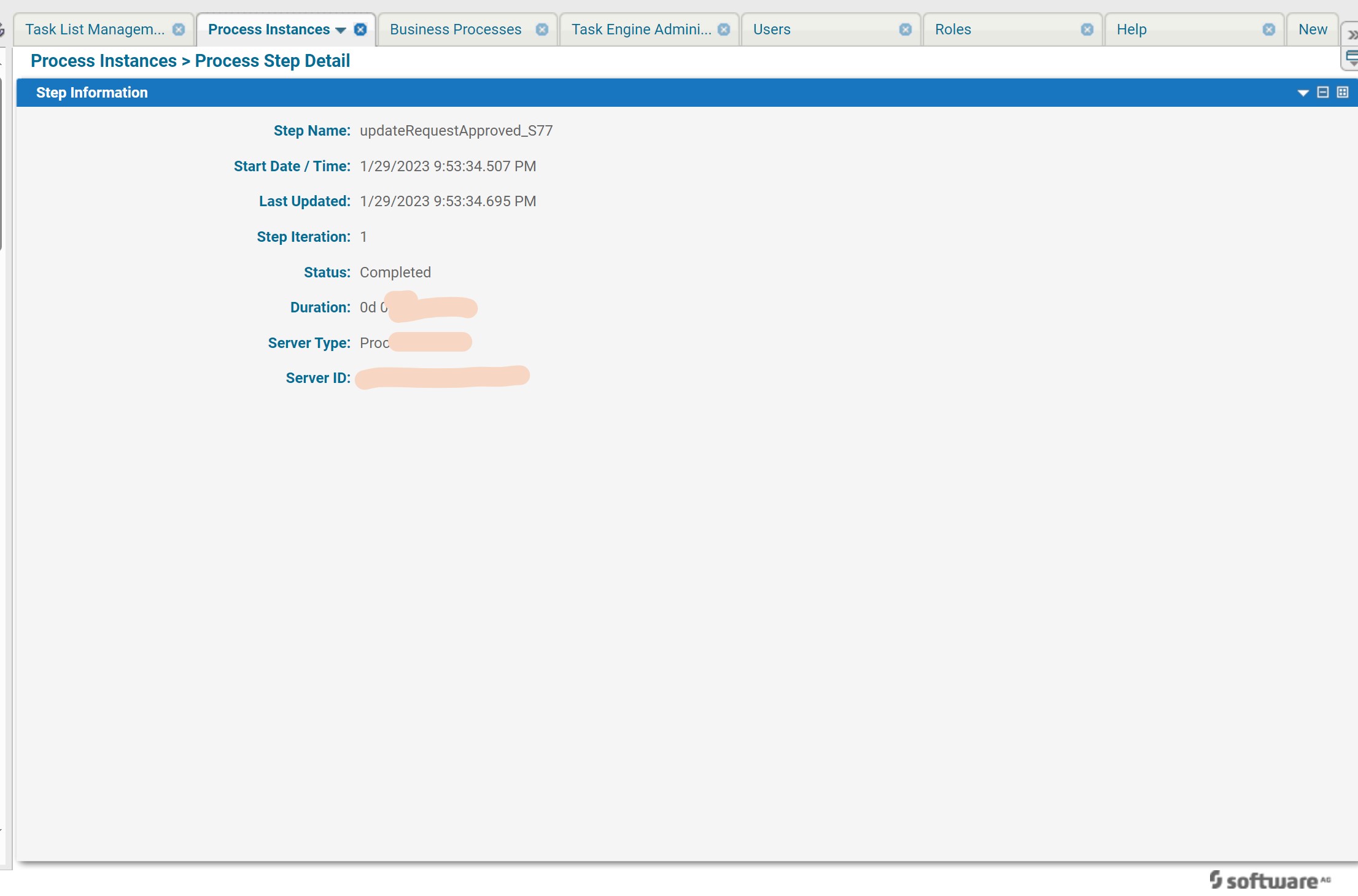Click the Step Iteration value 1
The width and height of the screenshot is (1358, 896).
coord(363,237)
